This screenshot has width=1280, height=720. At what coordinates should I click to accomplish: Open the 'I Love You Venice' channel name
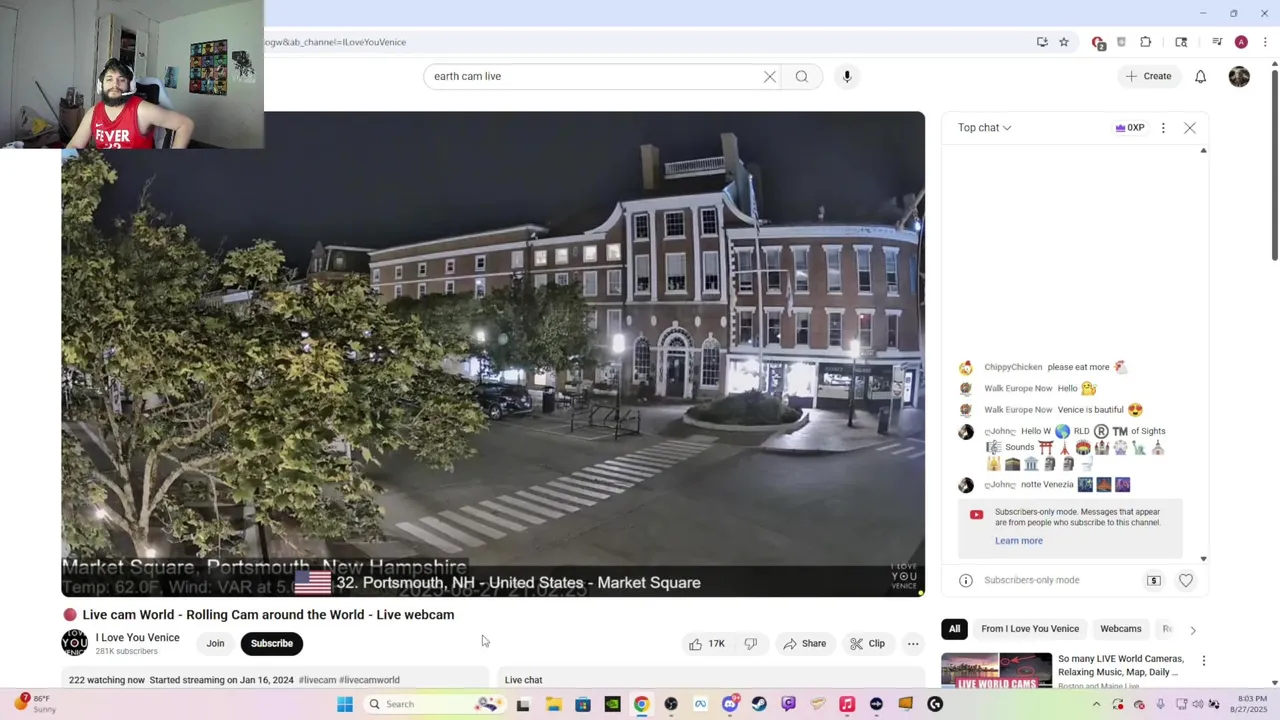(138, 638)
